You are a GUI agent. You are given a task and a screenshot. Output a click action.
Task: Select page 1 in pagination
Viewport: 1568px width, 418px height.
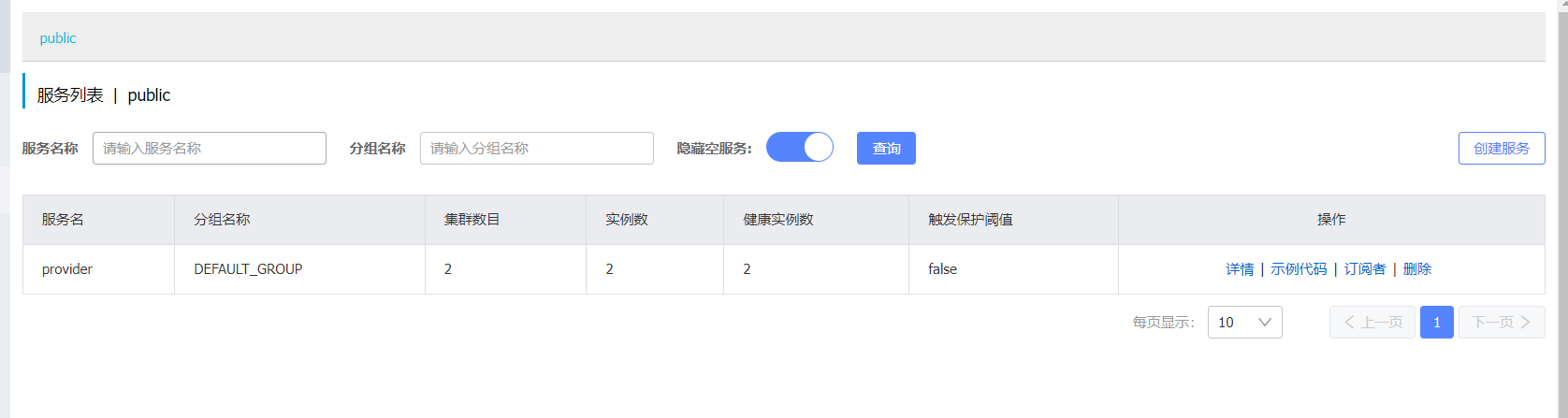[x=1437, y=323]
